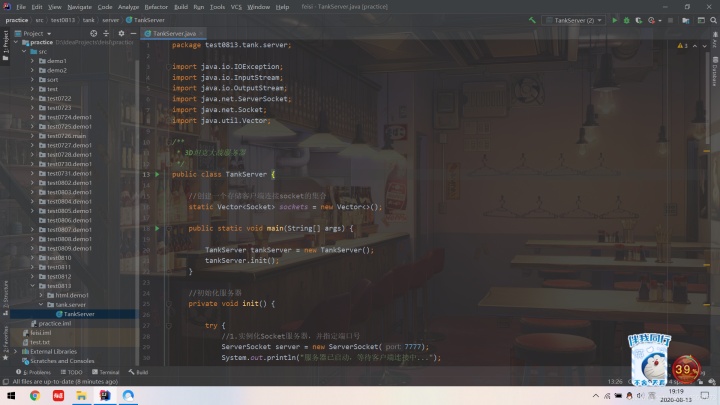This screenshot has width=720, height=405.
Task: Collapse the practice root folder
Action: pos(16,42)
